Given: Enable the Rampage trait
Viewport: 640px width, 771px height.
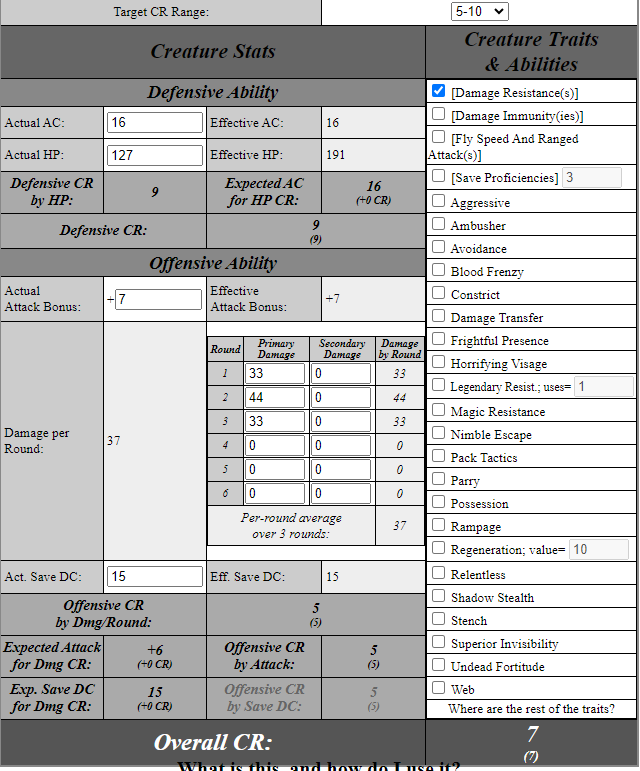Looking at the screenshot, I should [x=438, y=525].
